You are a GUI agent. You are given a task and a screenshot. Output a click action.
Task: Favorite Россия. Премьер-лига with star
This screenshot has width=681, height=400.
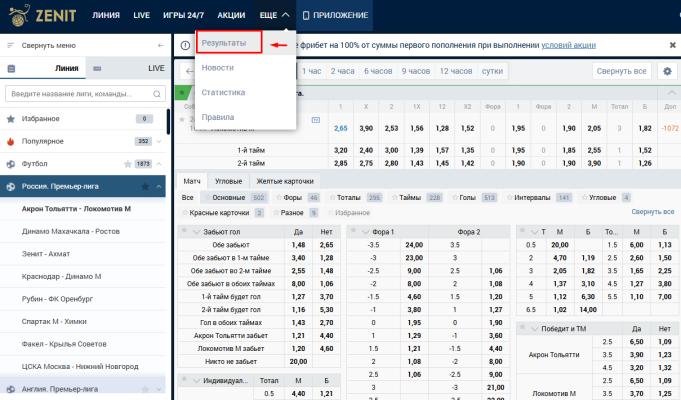pyautogui.click(x=145, y=186)
